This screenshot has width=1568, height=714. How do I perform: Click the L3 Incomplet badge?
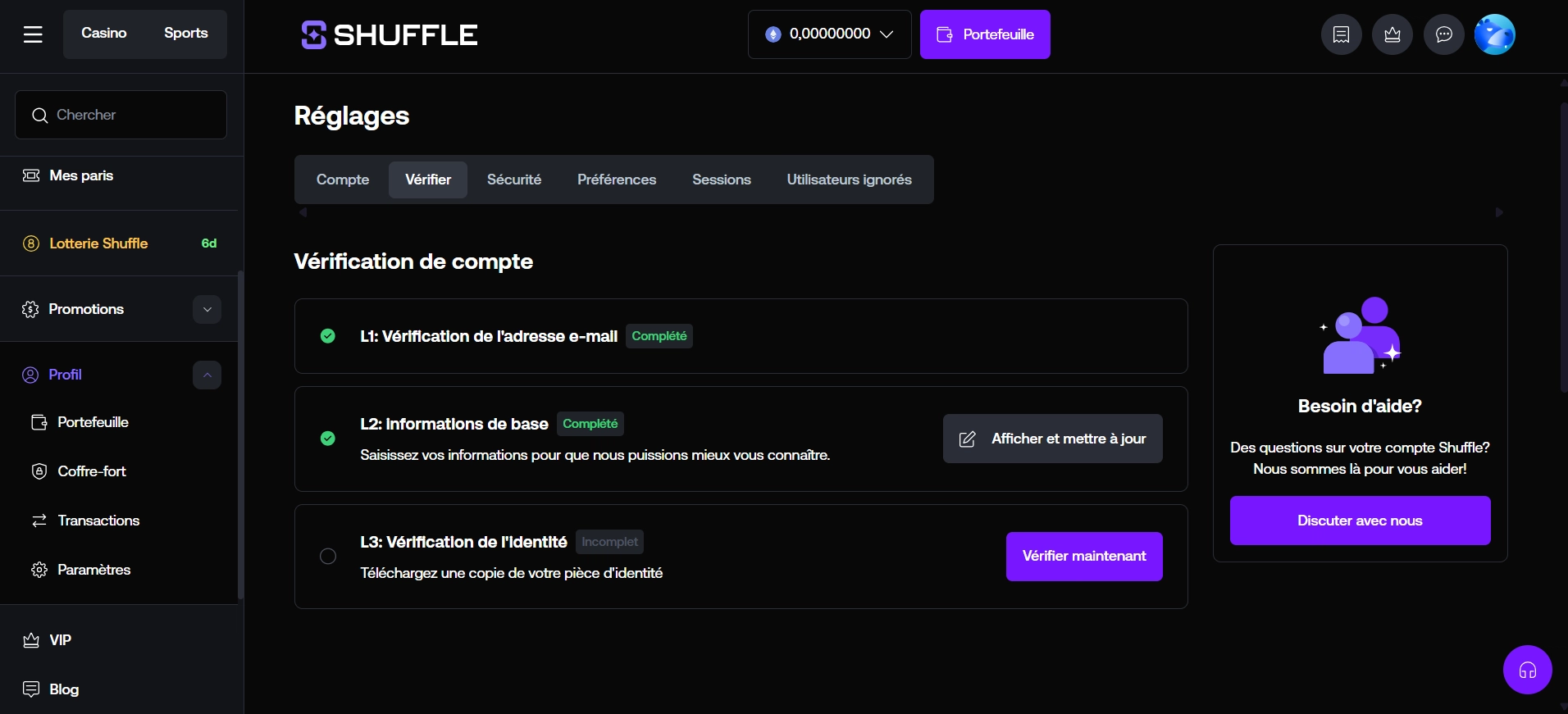(x=609, y=542)
